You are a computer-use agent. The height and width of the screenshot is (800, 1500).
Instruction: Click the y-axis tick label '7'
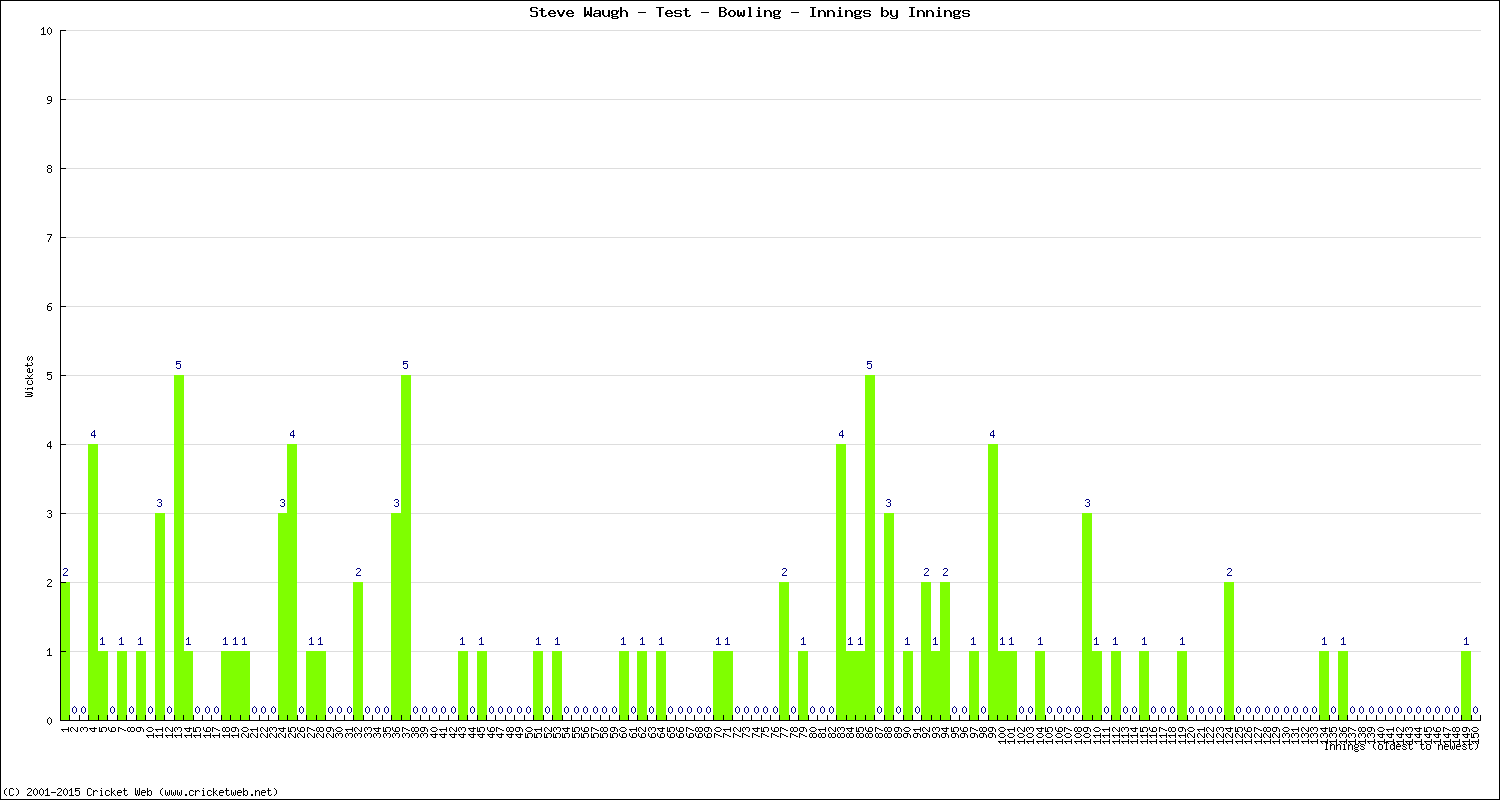point(49,238)
